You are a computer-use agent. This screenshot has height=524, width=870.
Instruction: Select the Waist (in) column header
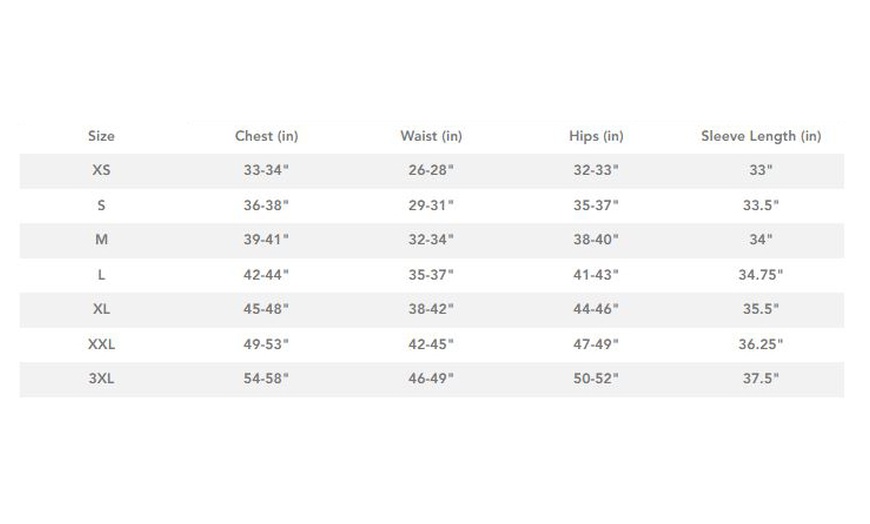click(431, 136)
